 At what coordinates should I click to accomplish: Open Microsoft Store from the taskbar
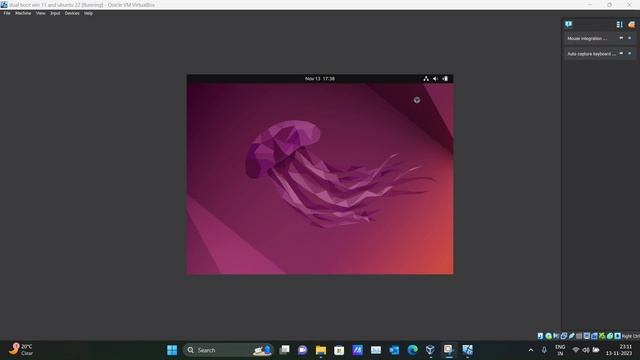[x=339, y=350]
